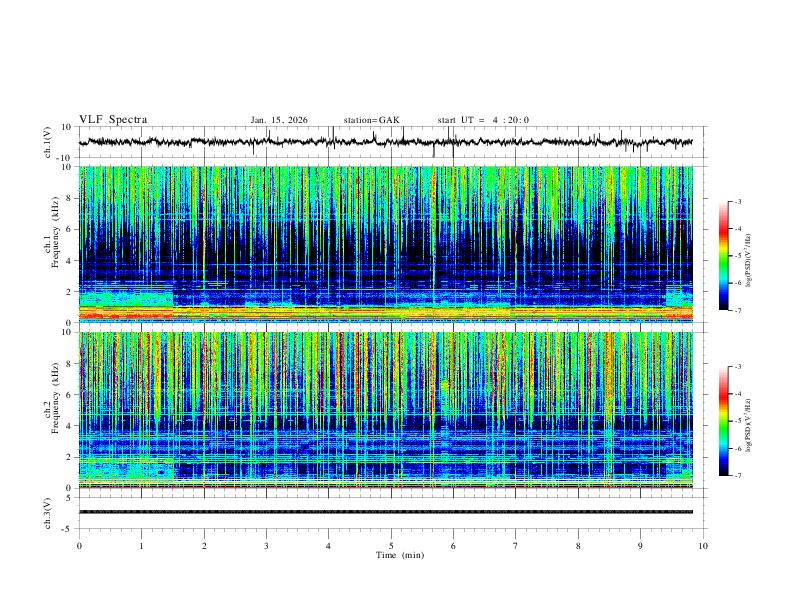Viewport: 792px width, 612px height.
Task: Select the "Jan. 15, 2026" date text
Action: click(279, 120)
